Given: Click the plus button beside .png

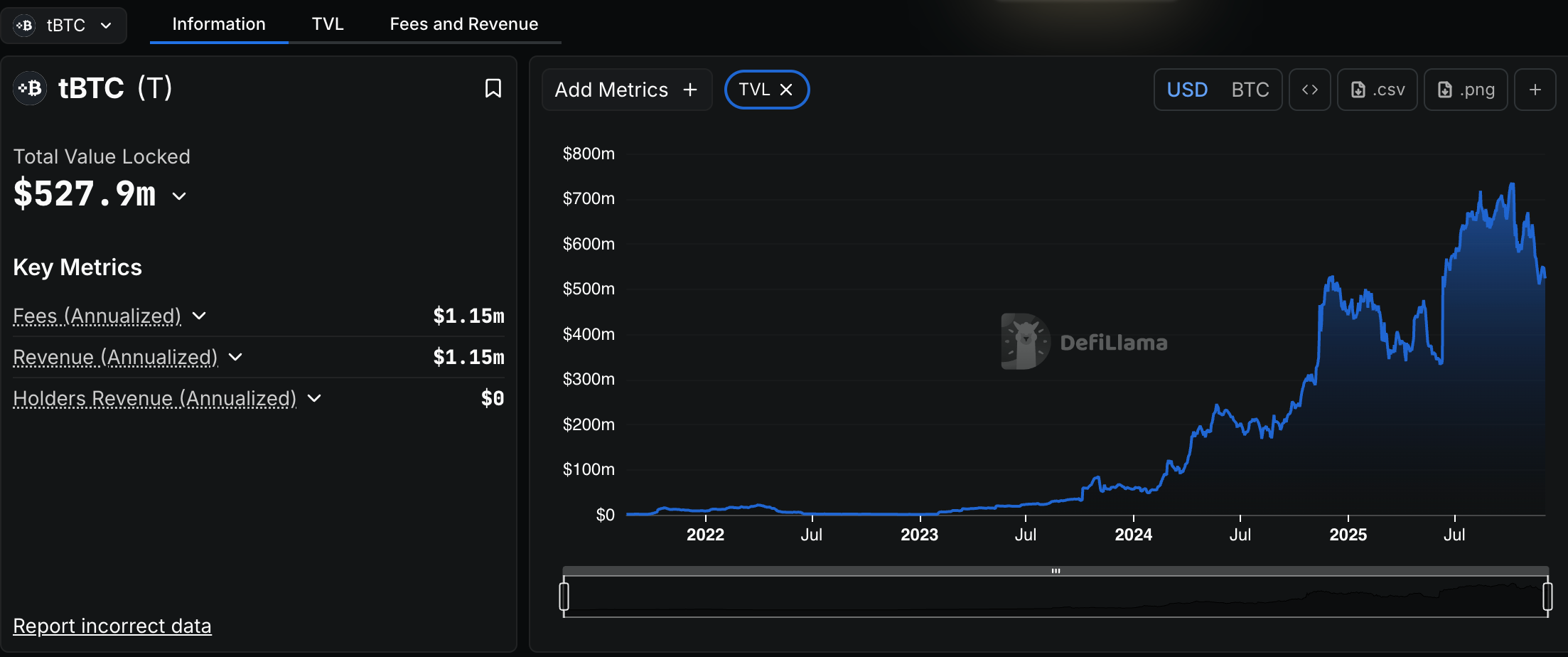Looking at the screenshot, I should click(1535, 90).
